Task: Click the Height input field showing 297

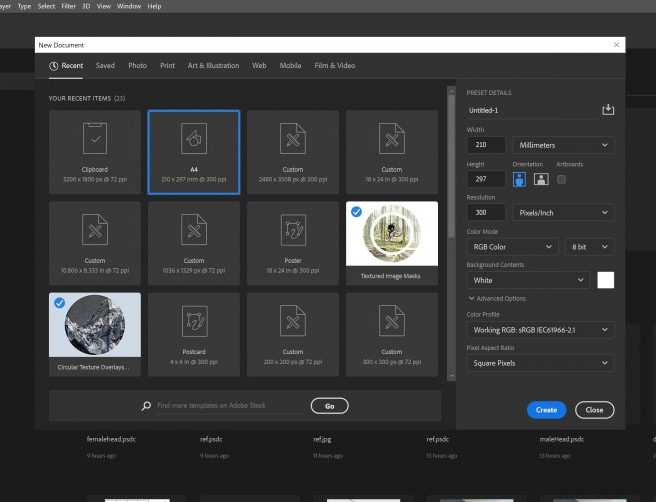Action: pos(486,179)
